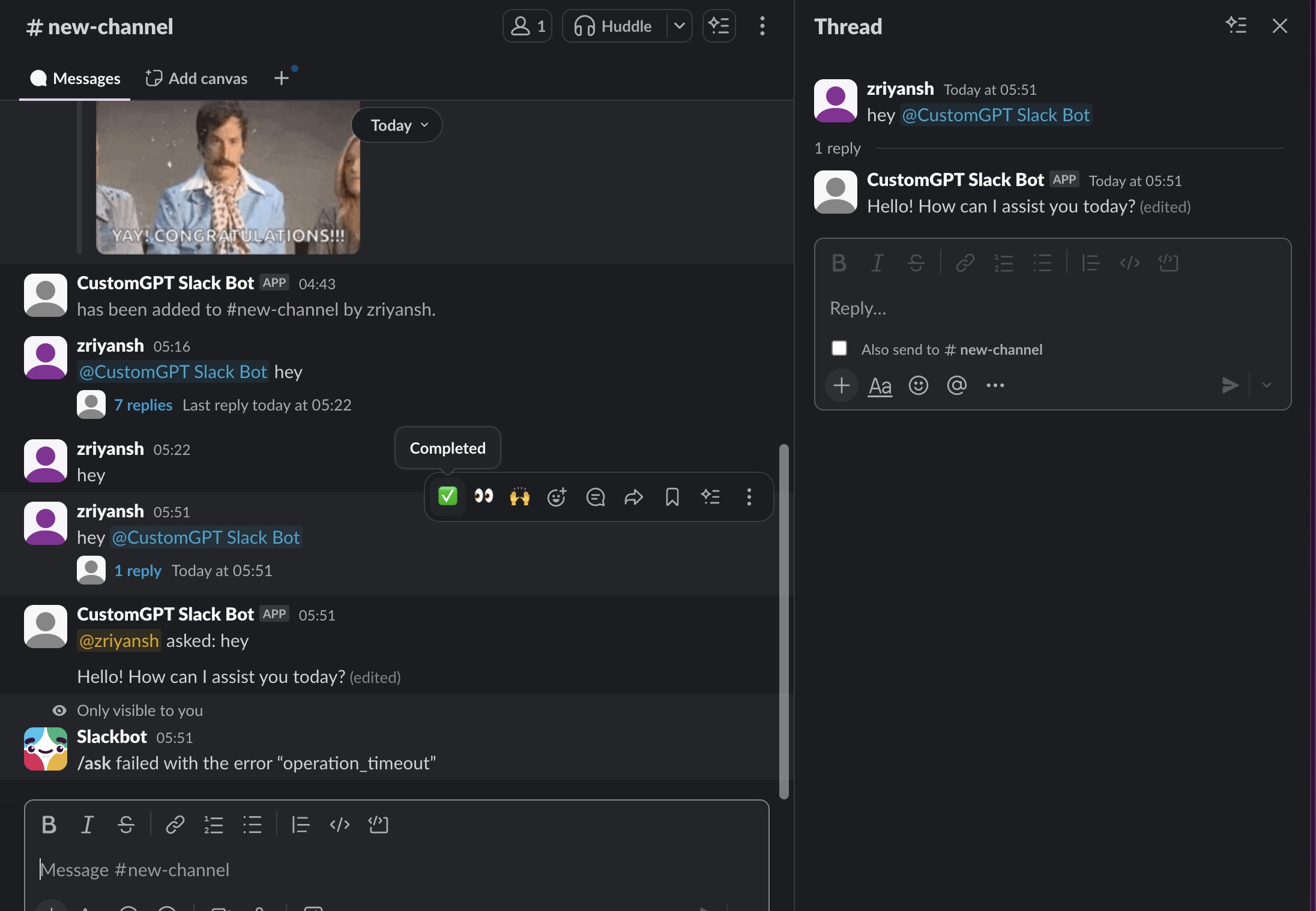Expand send options arrow in thread reply box
Image resolution: width=1316 pixels, height=911 pixels.
[x=1267, y=385]
